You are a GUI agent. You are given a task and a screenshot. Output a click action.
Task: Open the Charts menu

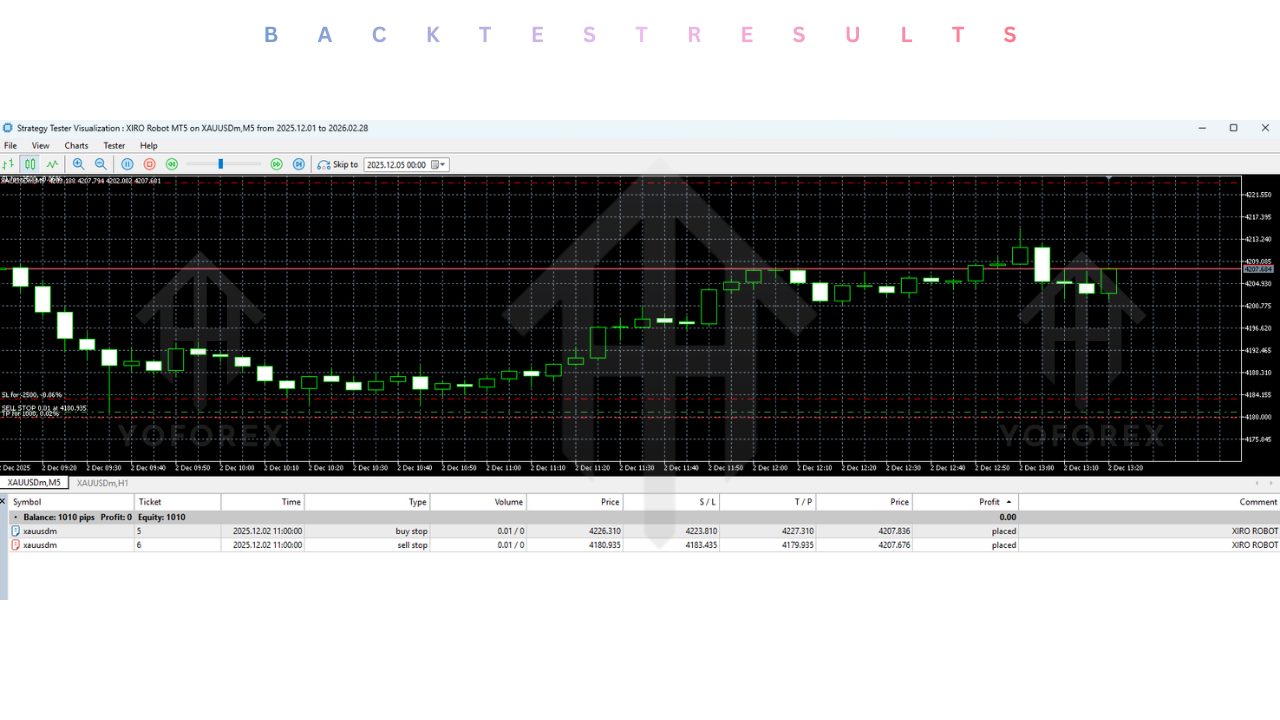(x=76, y=146)
